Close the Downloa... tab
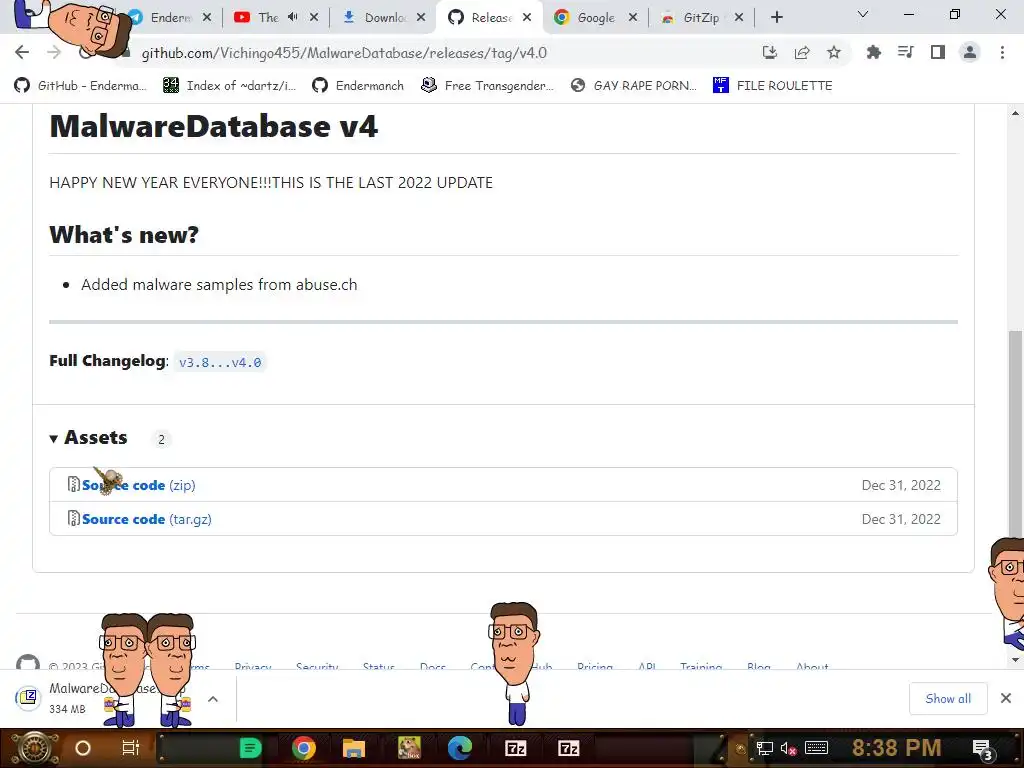 [x=421, y=18]
